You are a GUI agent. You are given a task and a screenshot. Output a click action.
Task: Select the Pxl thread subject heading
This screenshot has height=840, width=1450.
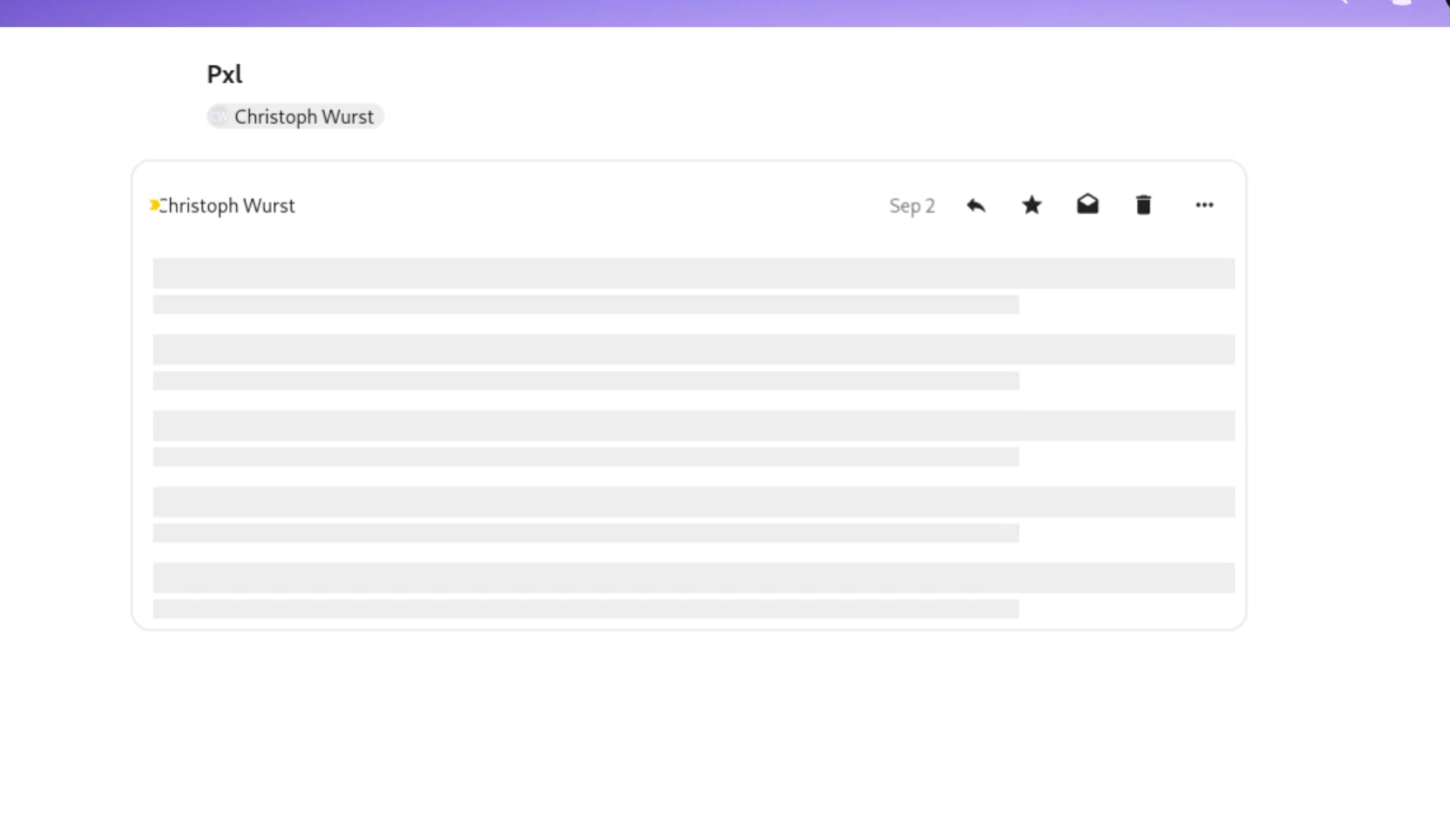click(224, 74)
